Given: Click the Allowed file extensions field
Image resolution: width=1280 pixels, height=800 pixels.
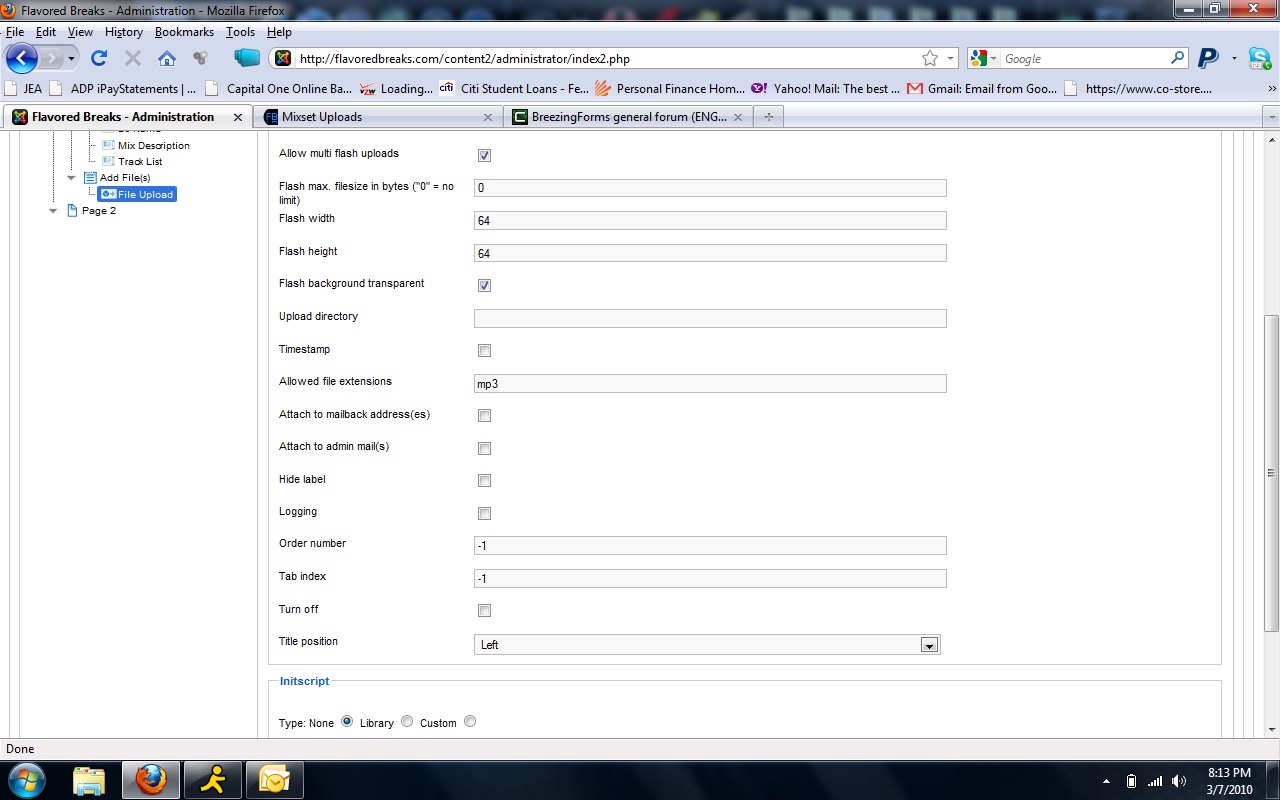Looking at the screenshot, I should coord(710,383).
